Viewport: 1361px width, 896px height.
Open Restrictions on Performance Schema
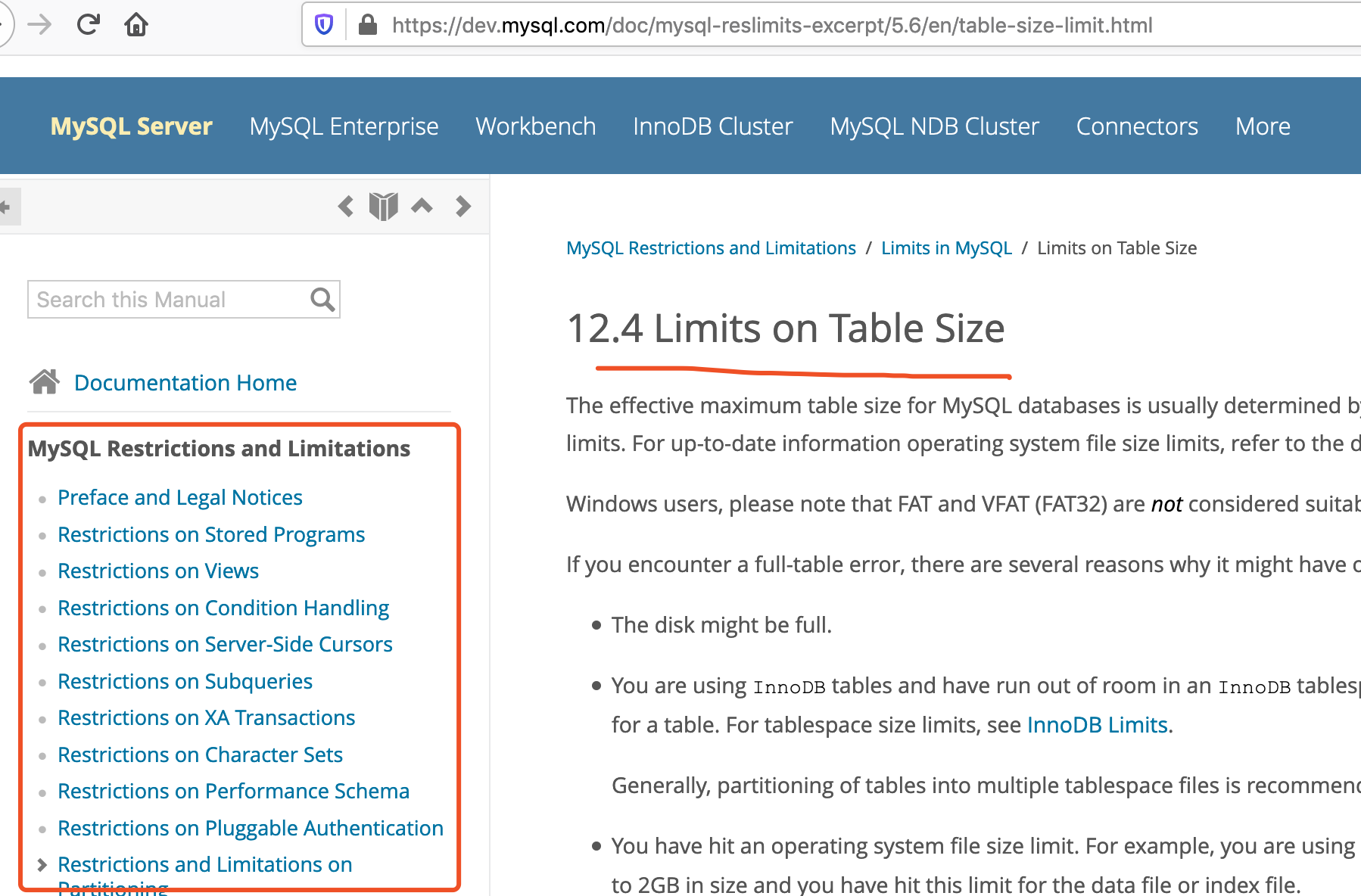pos(233,791)
